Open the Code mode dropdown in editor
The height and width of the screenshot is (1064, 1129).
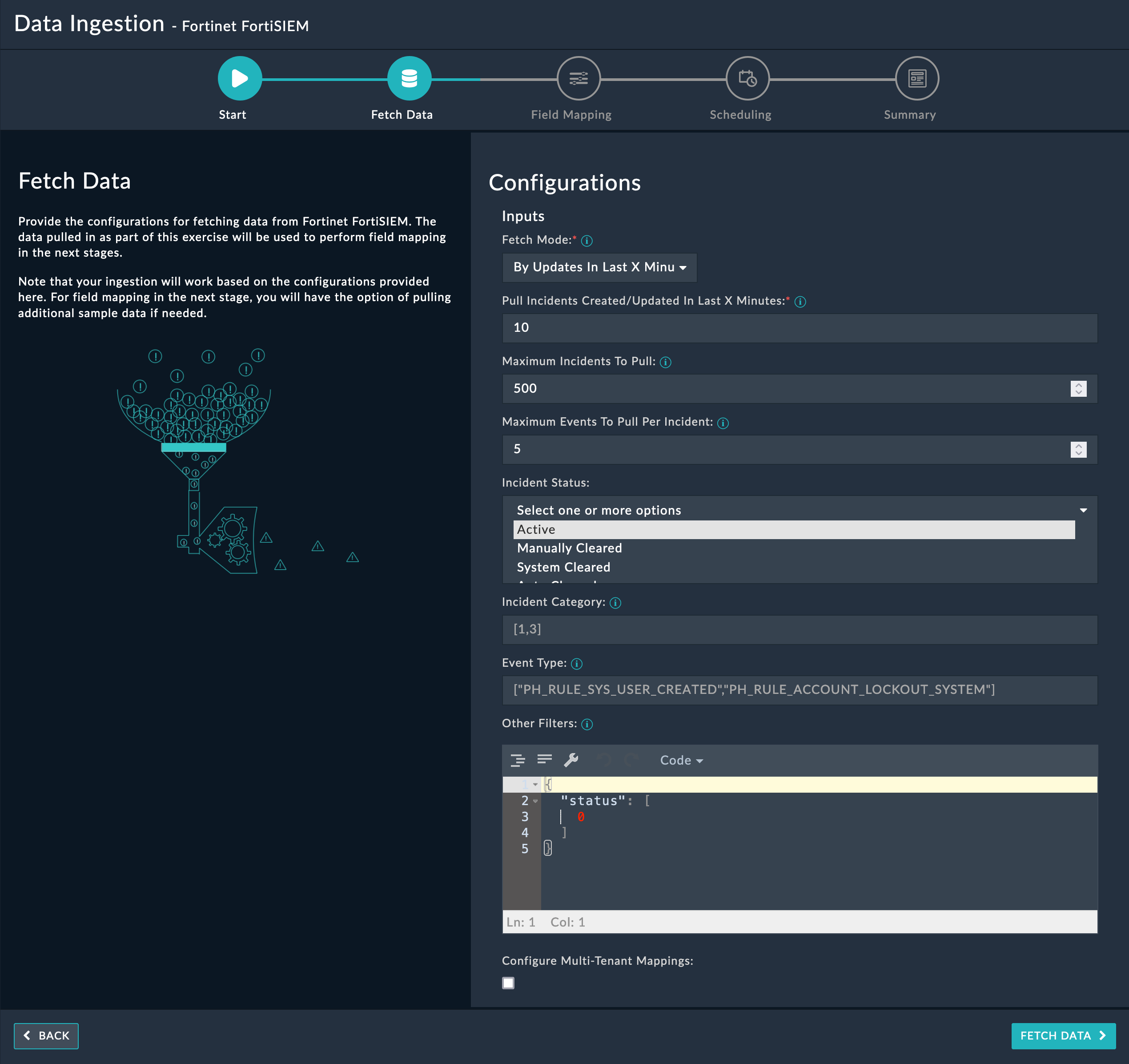pyautogui.click(x=681, y=760)
